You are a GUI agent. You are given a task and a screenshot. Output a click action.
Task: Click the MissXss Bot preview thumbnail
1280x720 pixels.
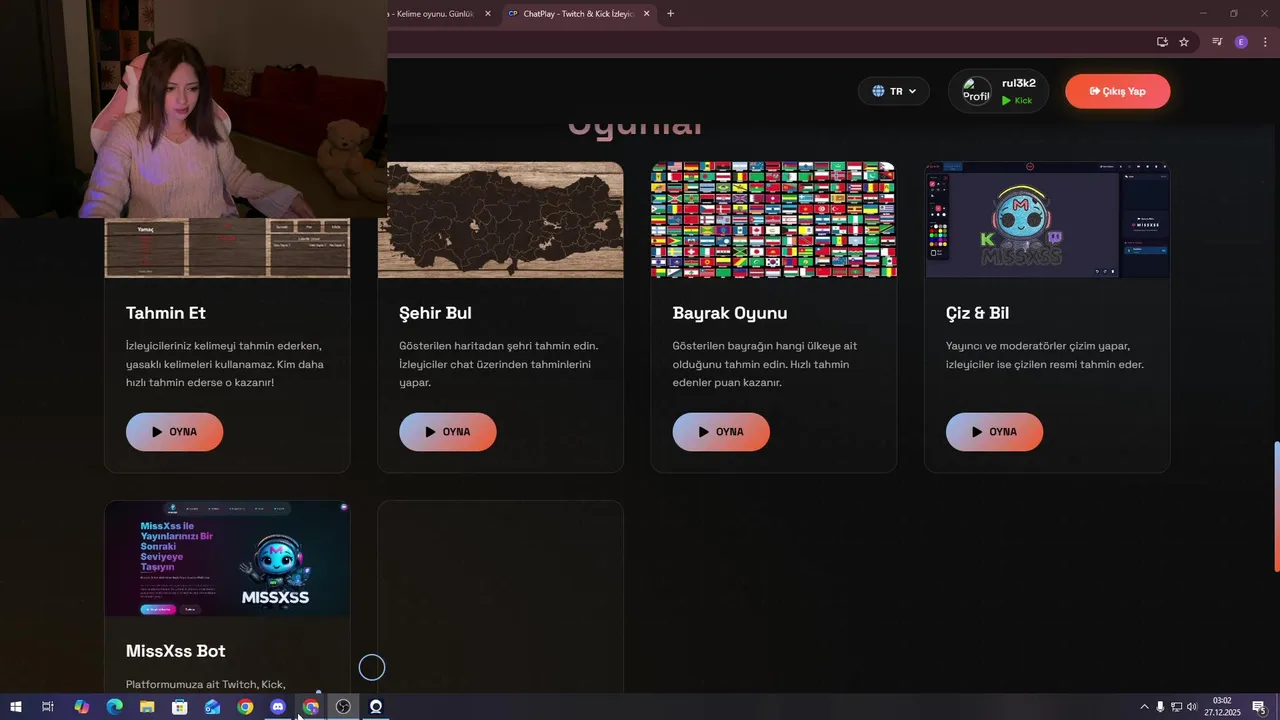(227, 559)
